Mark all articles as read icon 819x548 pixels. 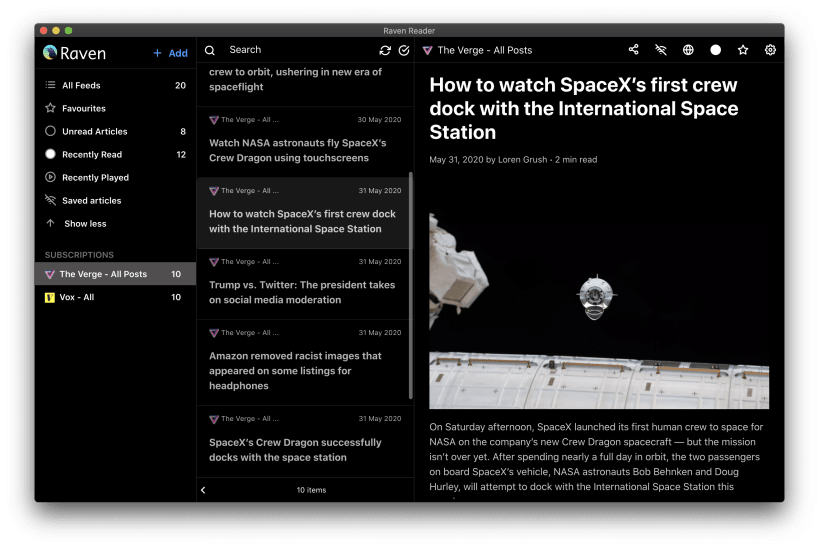(404, 50)
